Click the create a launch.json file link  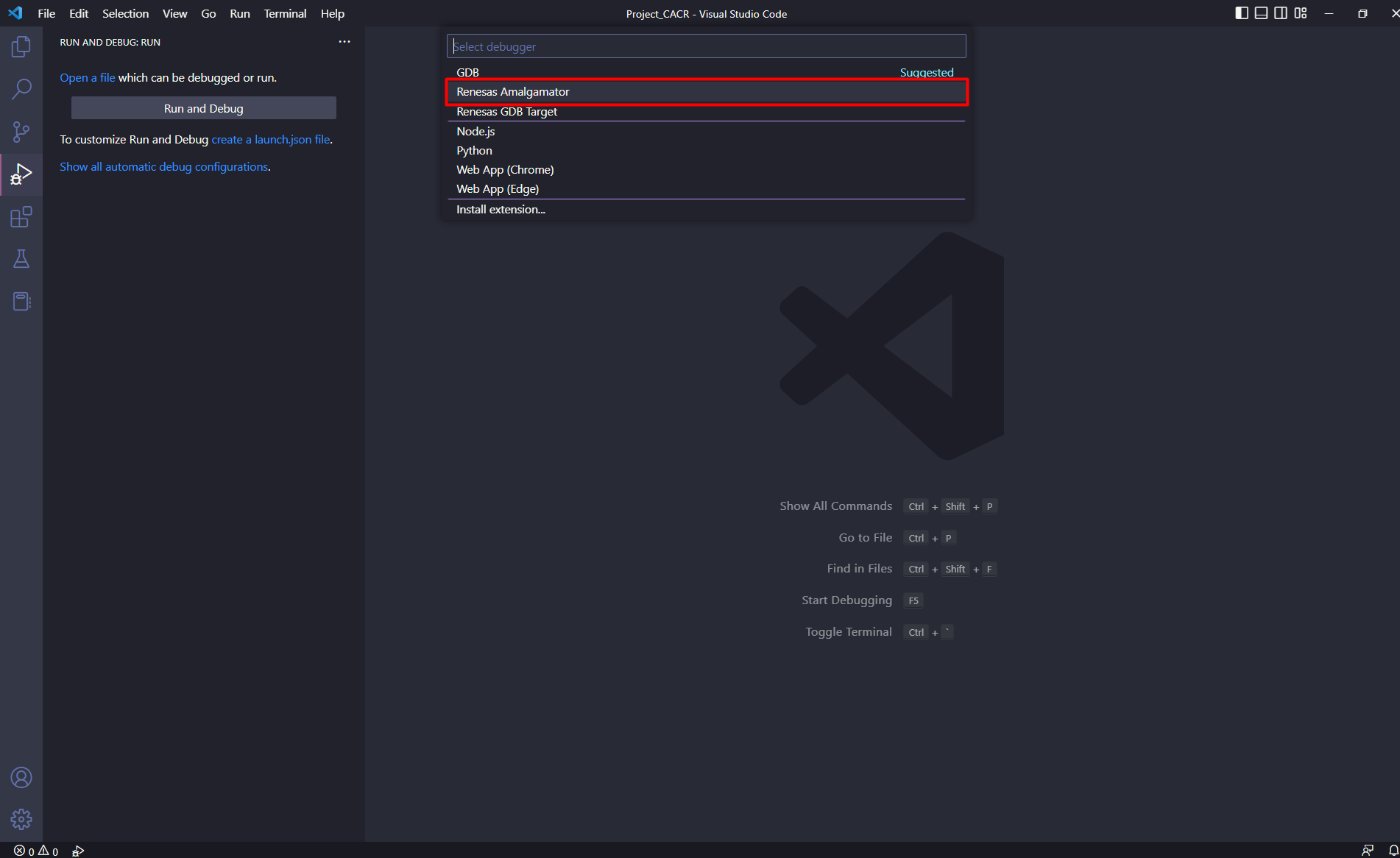[270, 140]
